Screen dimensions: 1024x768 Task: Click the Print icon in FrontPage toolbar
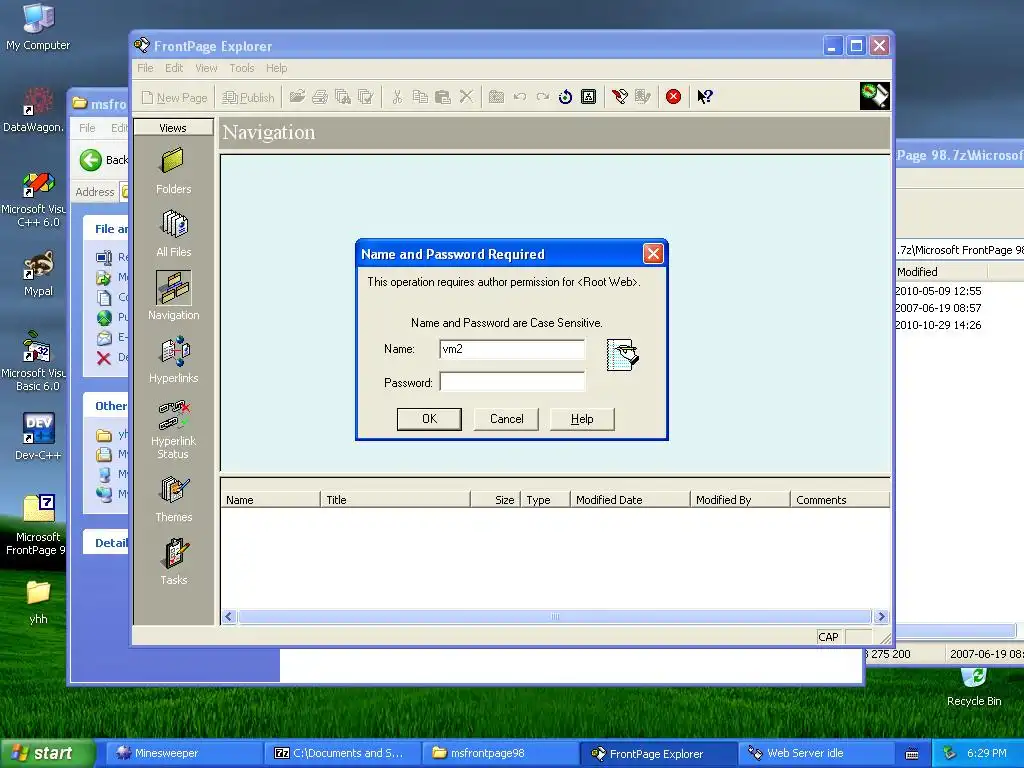(320, 97)
